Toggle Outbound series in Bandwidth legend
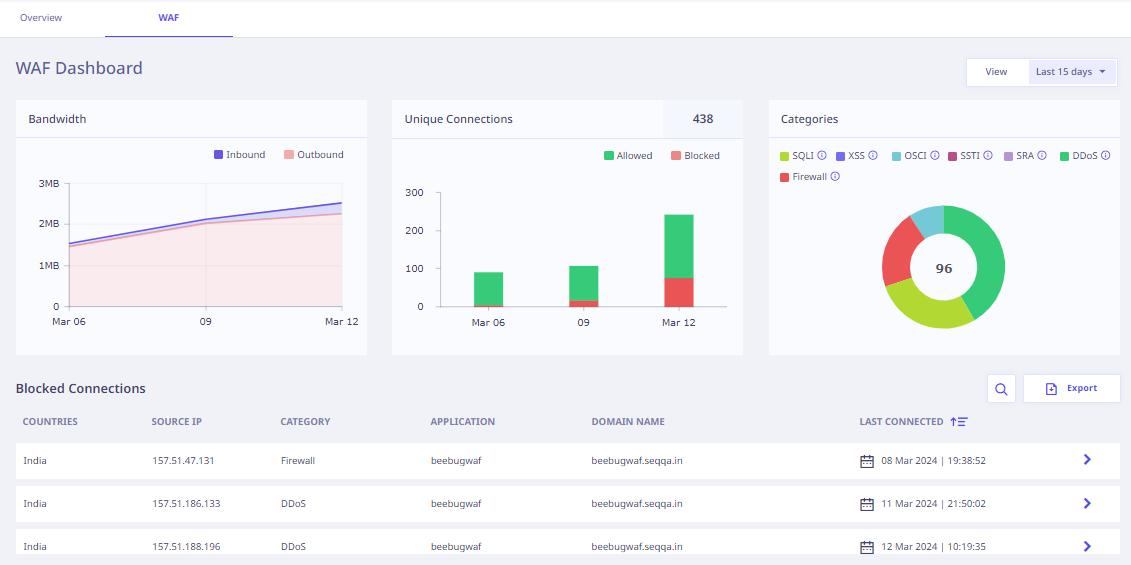Viewport: 1131px width, 565px height. (x=314, y=154)
